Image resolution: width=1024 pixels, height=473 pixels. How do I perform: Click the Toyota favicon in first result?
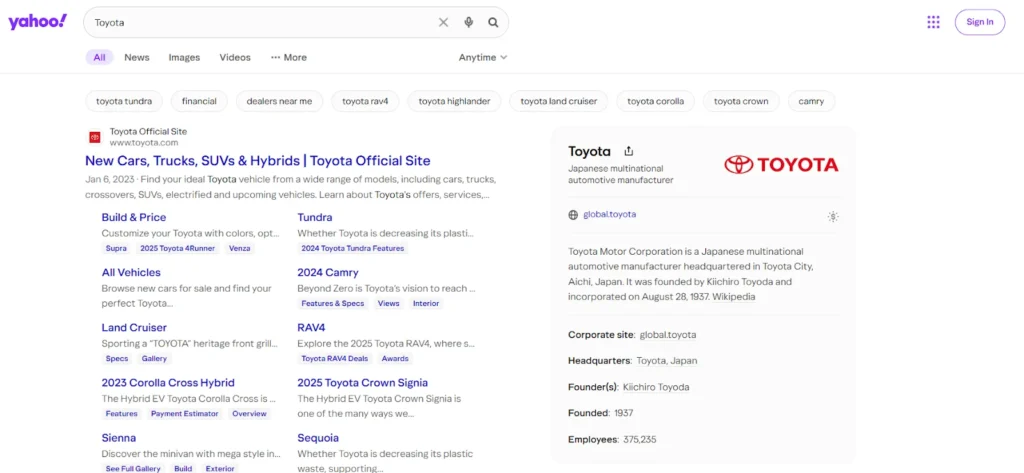click(95, 137)
